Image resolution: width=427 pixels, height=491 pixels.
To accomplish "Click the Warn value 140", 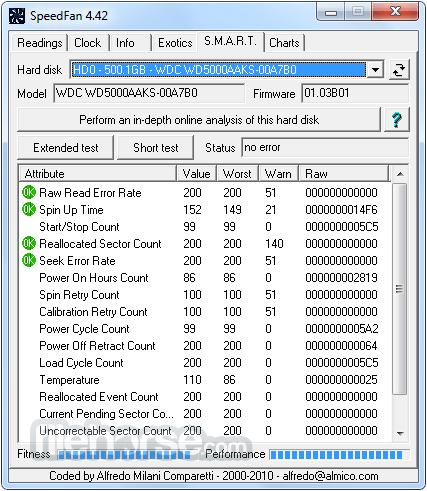I will point(274,244).
